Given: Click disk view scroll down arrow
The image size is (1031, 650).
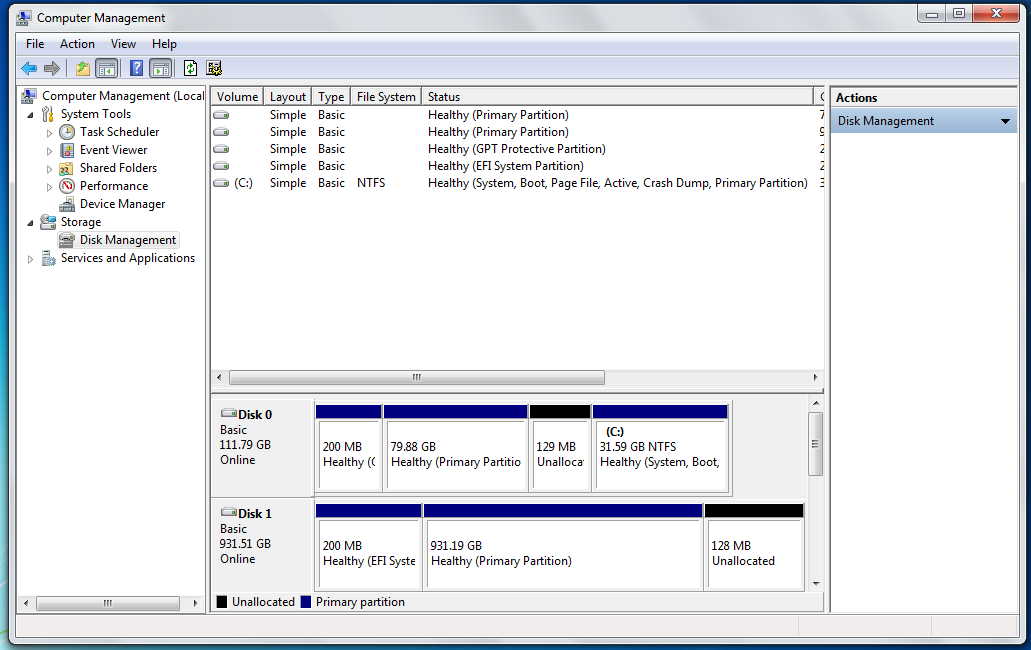Looking at the screenshot, I should 816,584.
